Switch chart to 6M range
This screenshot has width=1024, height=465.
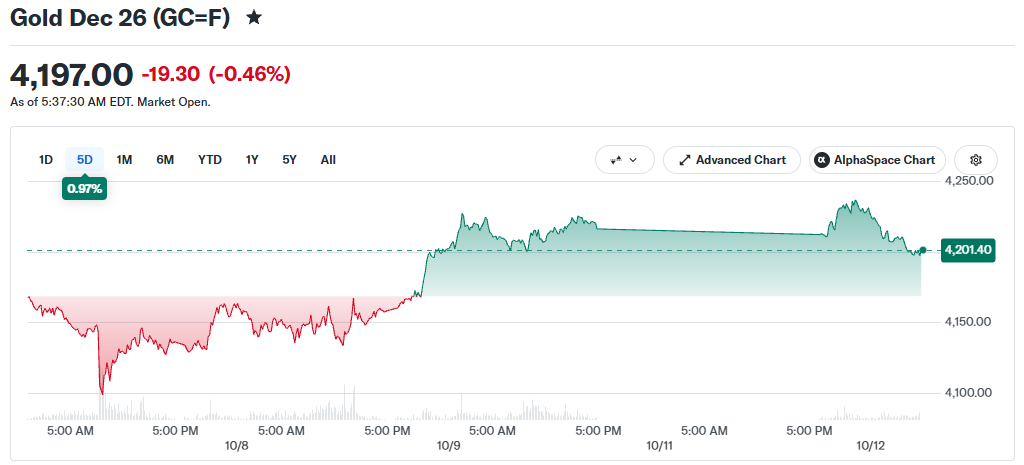(165, 160)
